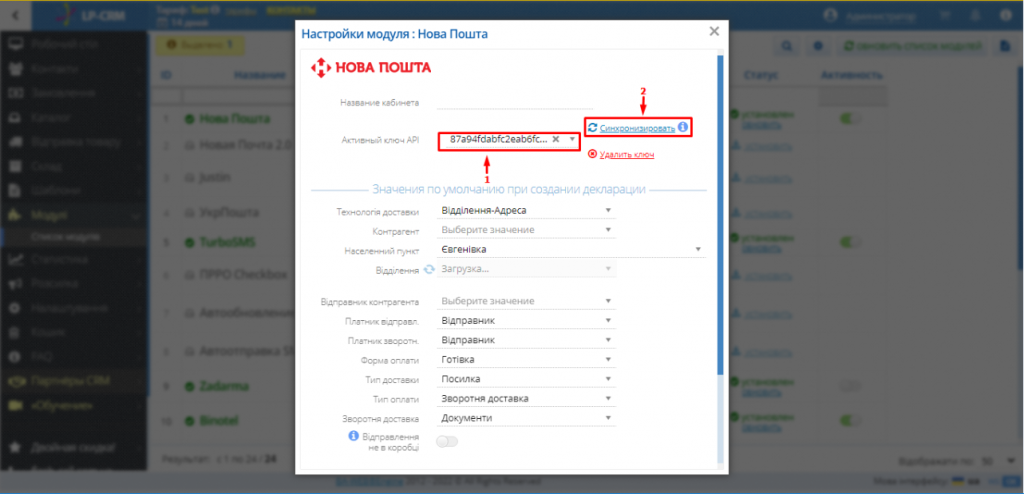This screenshot has width=1024, height=494.
Task: Click the search icon in the modules toolbar
Action: pos(787,46)
